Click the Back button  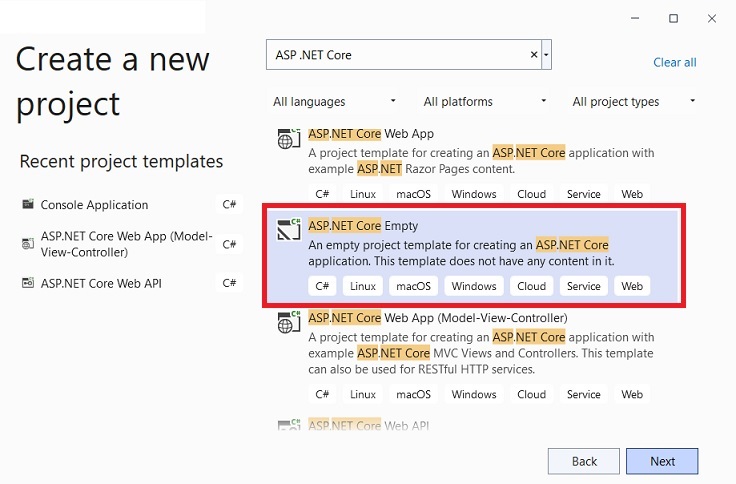(583, 461)
